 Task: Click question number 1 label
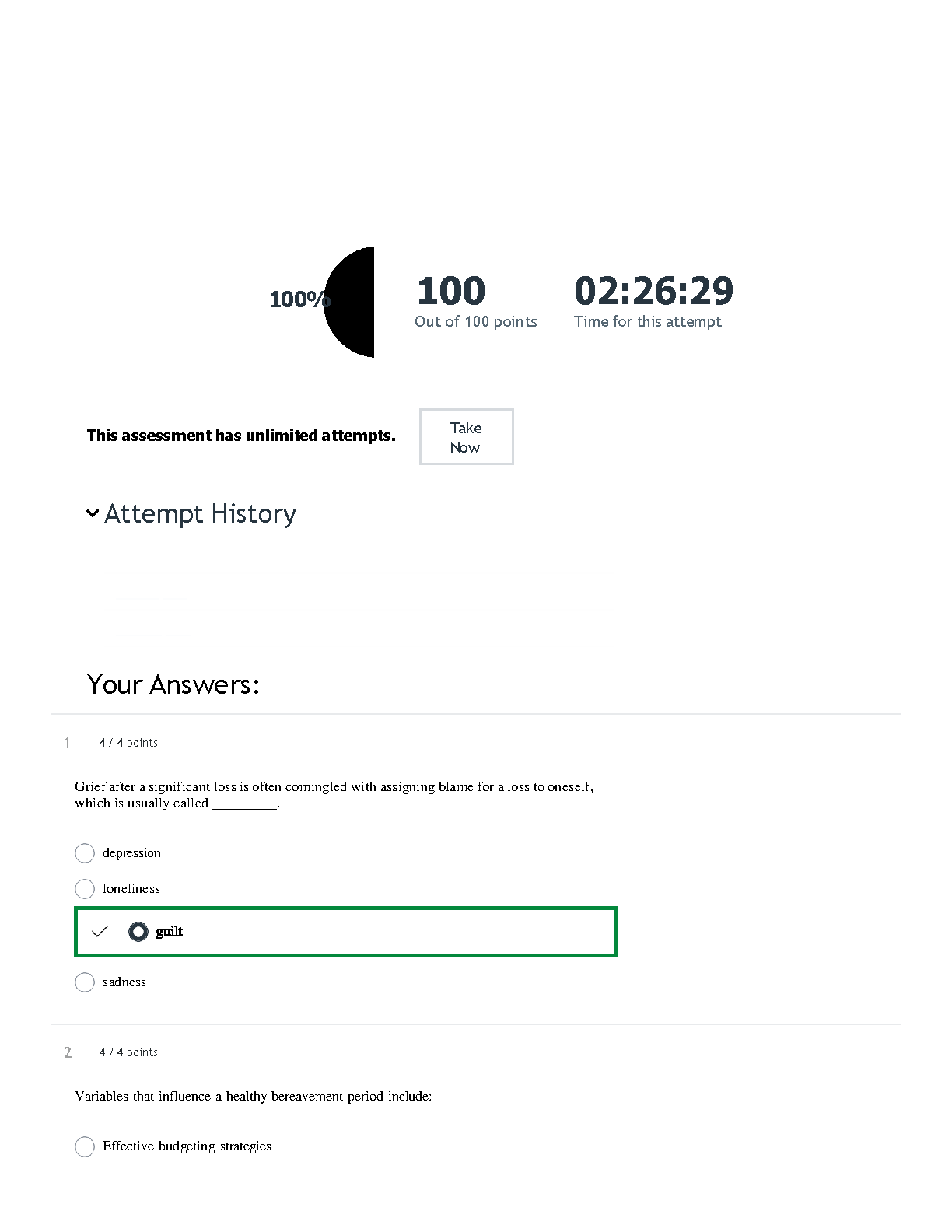67,743
